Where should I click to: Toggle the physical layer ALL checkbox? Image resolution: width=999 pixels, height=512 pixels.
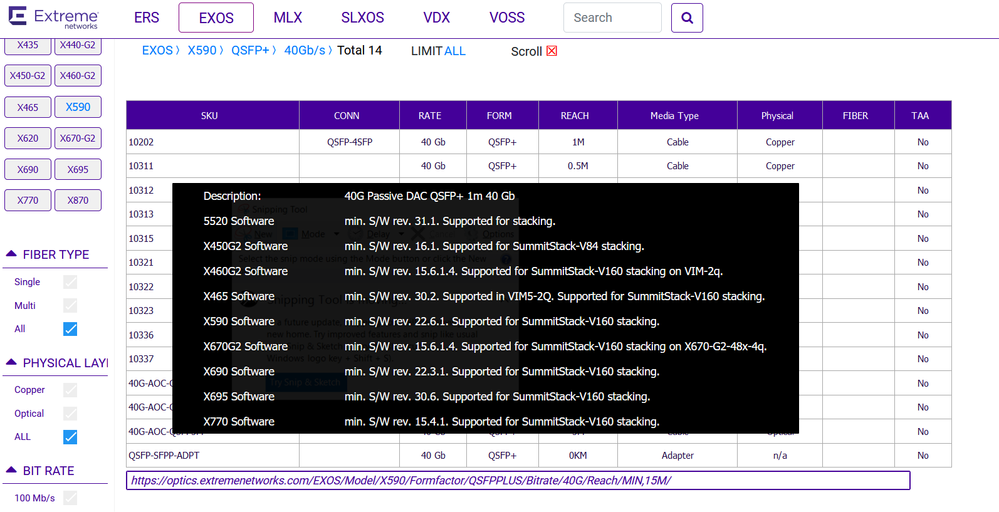pos(70,437)
